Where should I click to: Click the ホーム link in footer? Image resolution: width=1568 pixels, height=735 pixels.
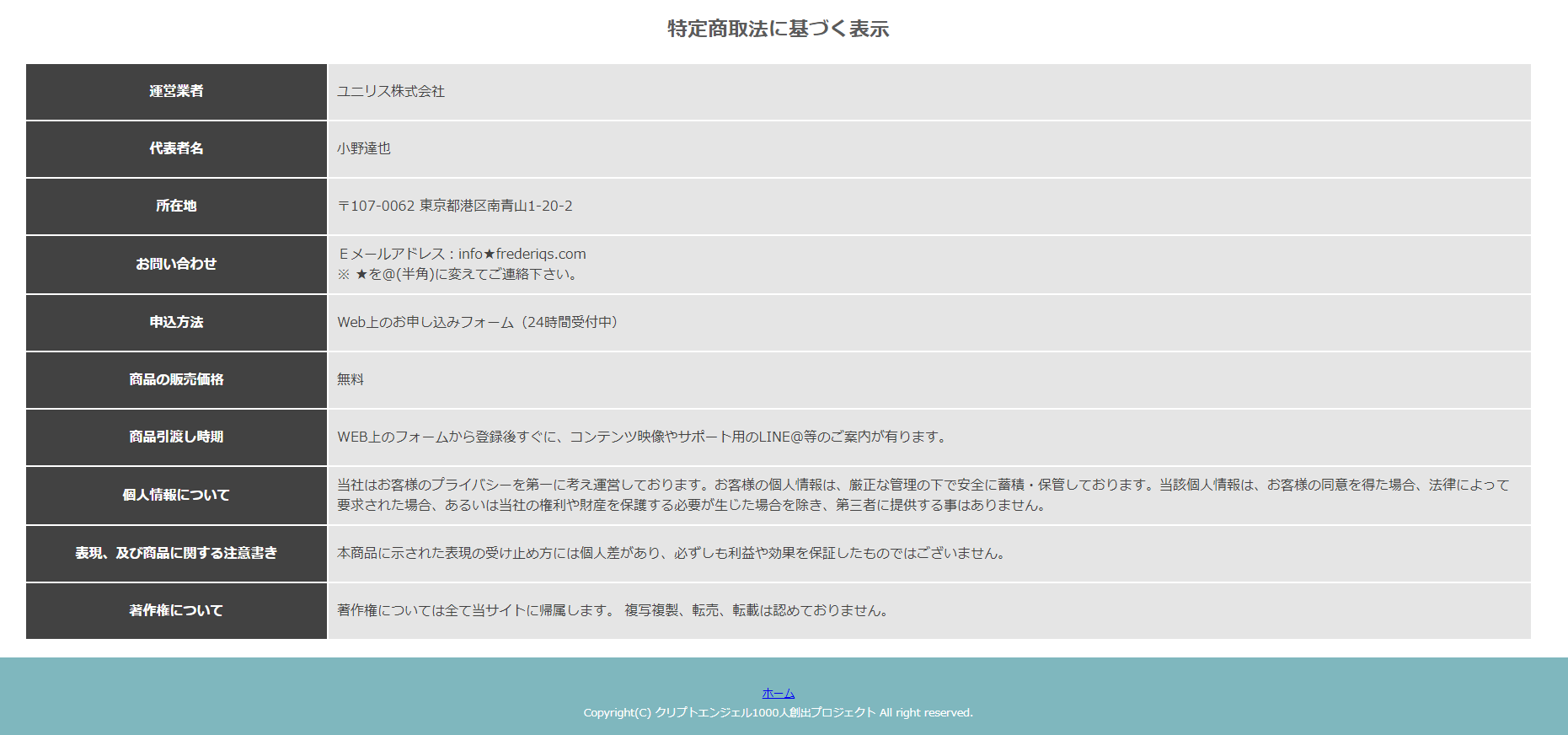778,694
